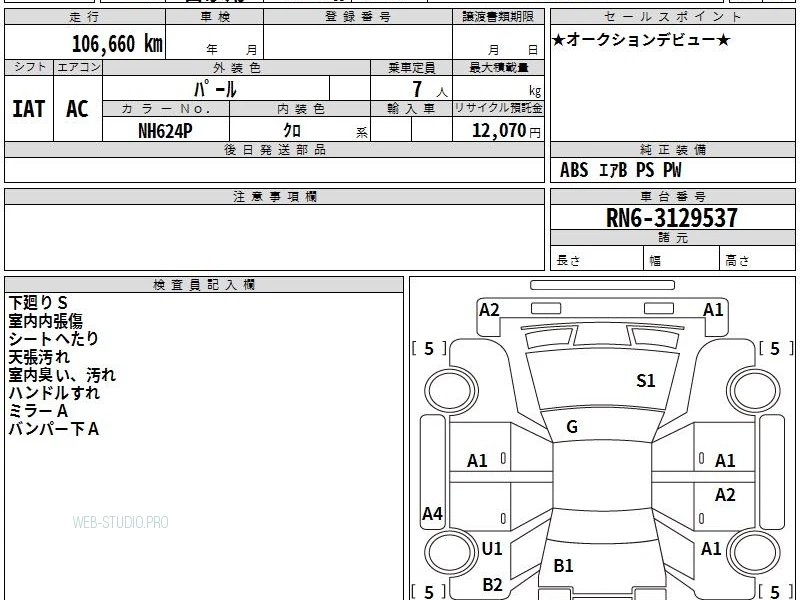Image resolution: width=800 pixels, height=600 pixels.
Task: Click the 登録番号 header cell
Action: coord(358,17)
